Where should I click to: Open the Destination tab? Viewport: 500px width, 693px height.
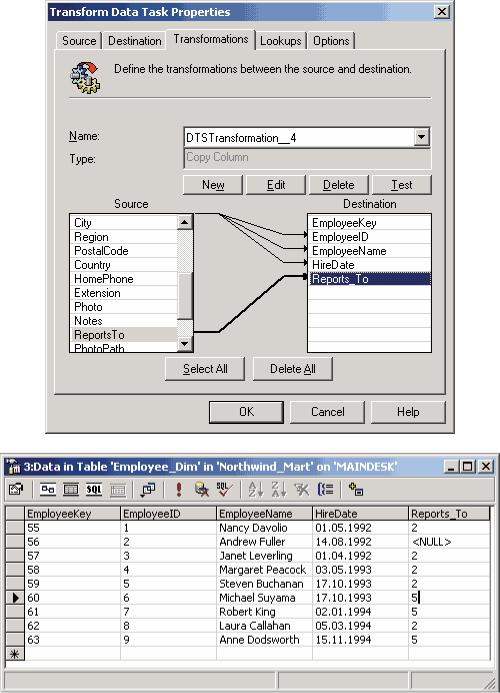[x=134, y=41]
